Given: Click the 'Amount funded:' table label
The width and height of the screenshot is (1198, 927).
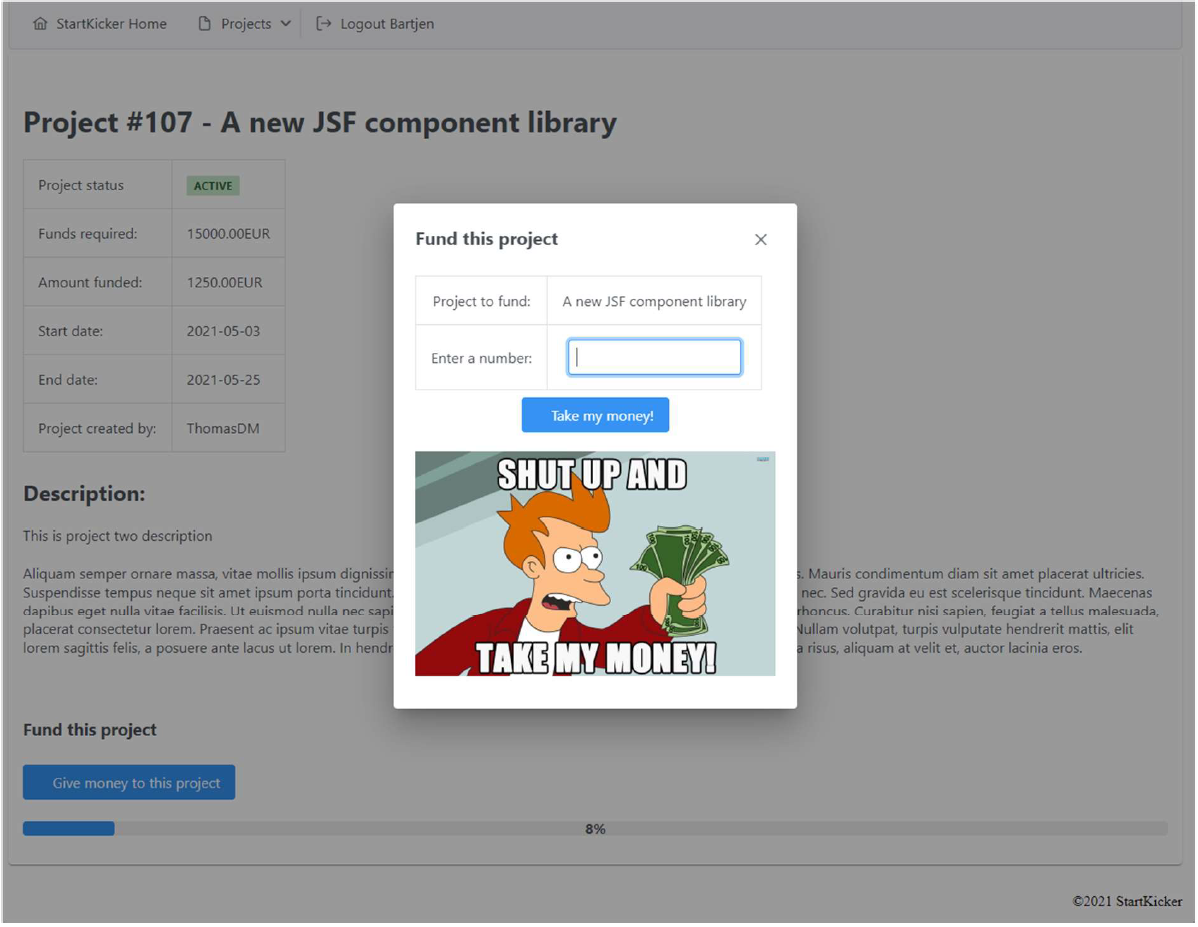Looking at the screenshot, I should pos(90,283).
